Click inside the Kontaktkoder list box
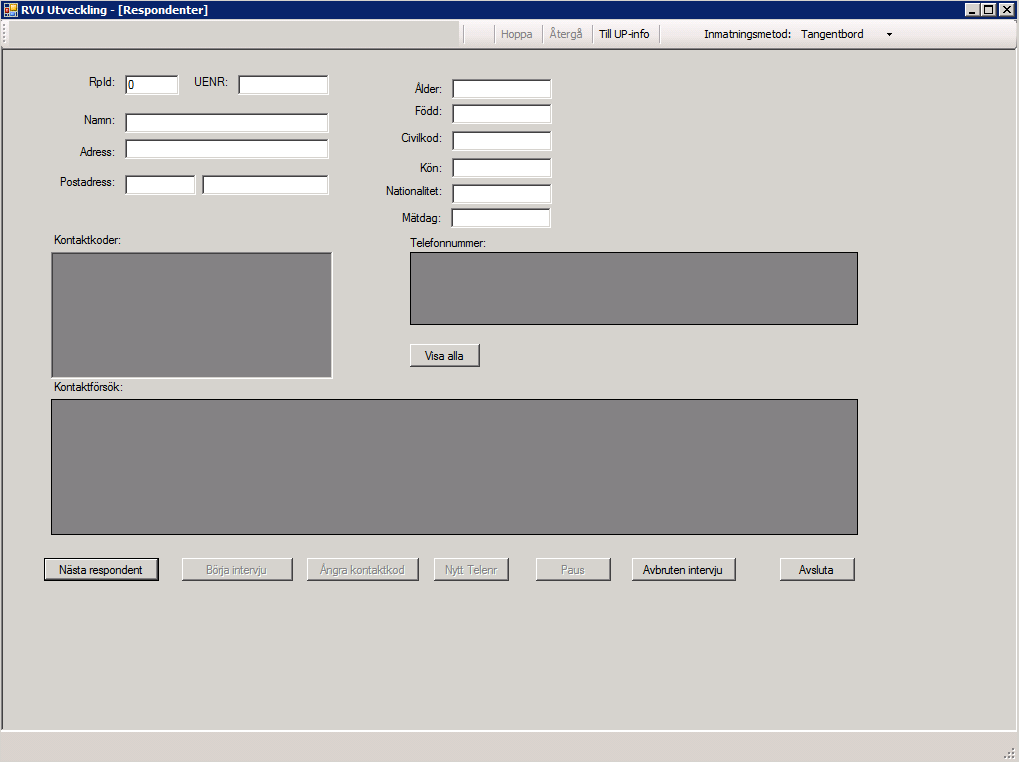This screenshot has width=1019, height=762. 192,315
